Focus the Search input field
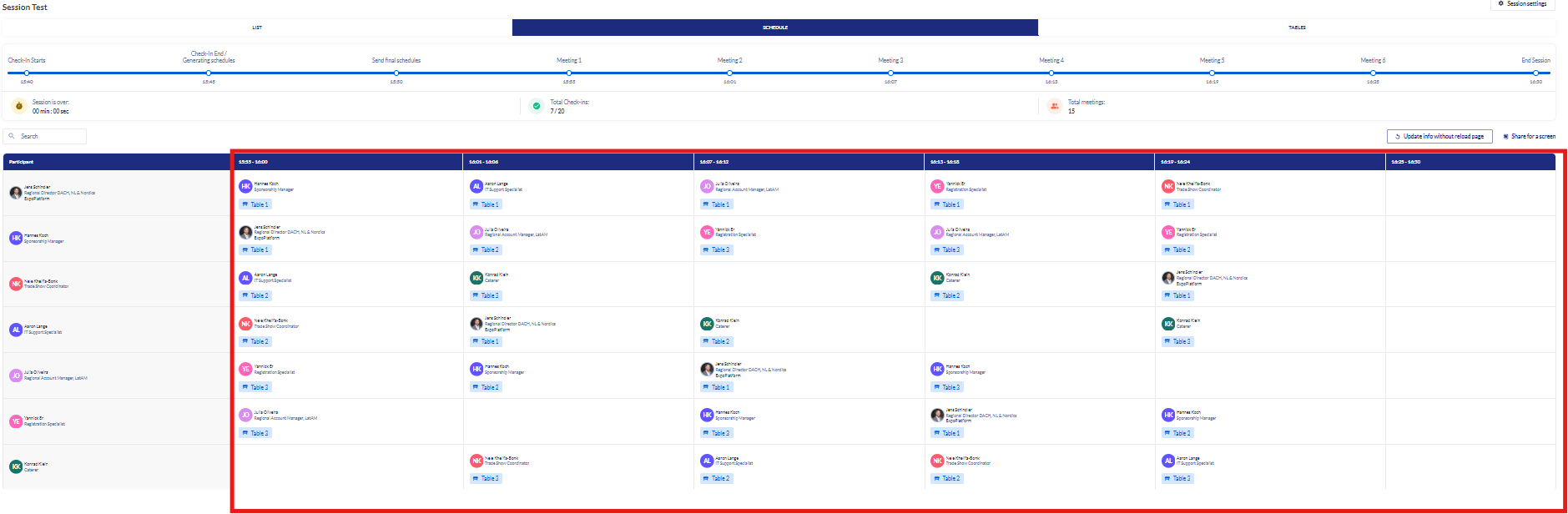This screenshot has width=1568, height=514. coord(50,136)
